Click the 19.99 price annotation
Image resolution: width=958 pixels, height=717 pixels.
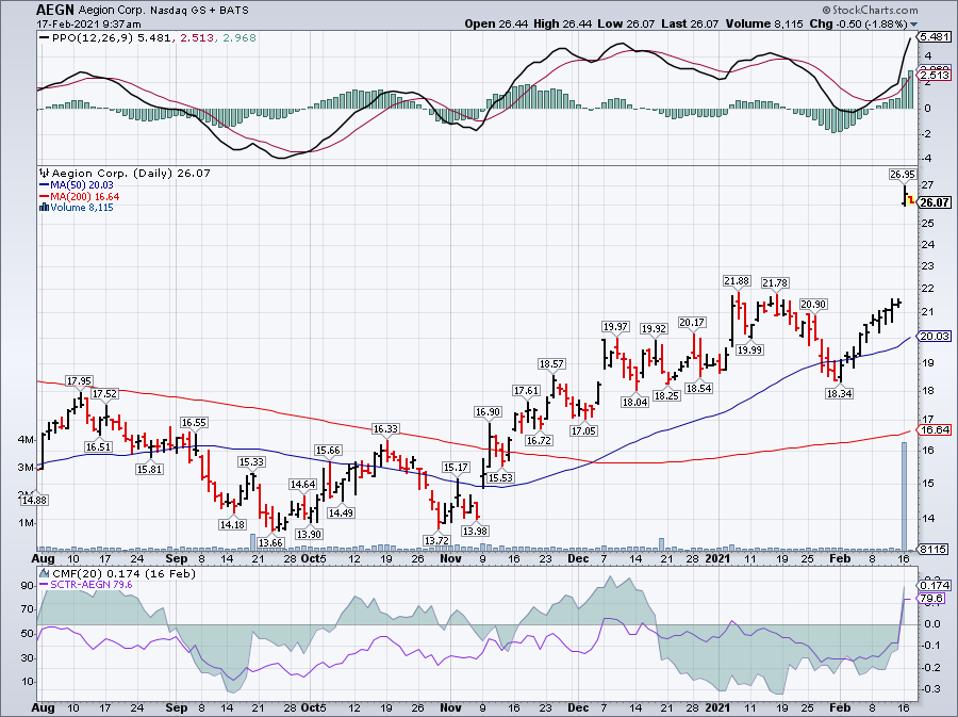tap(750, 350)
